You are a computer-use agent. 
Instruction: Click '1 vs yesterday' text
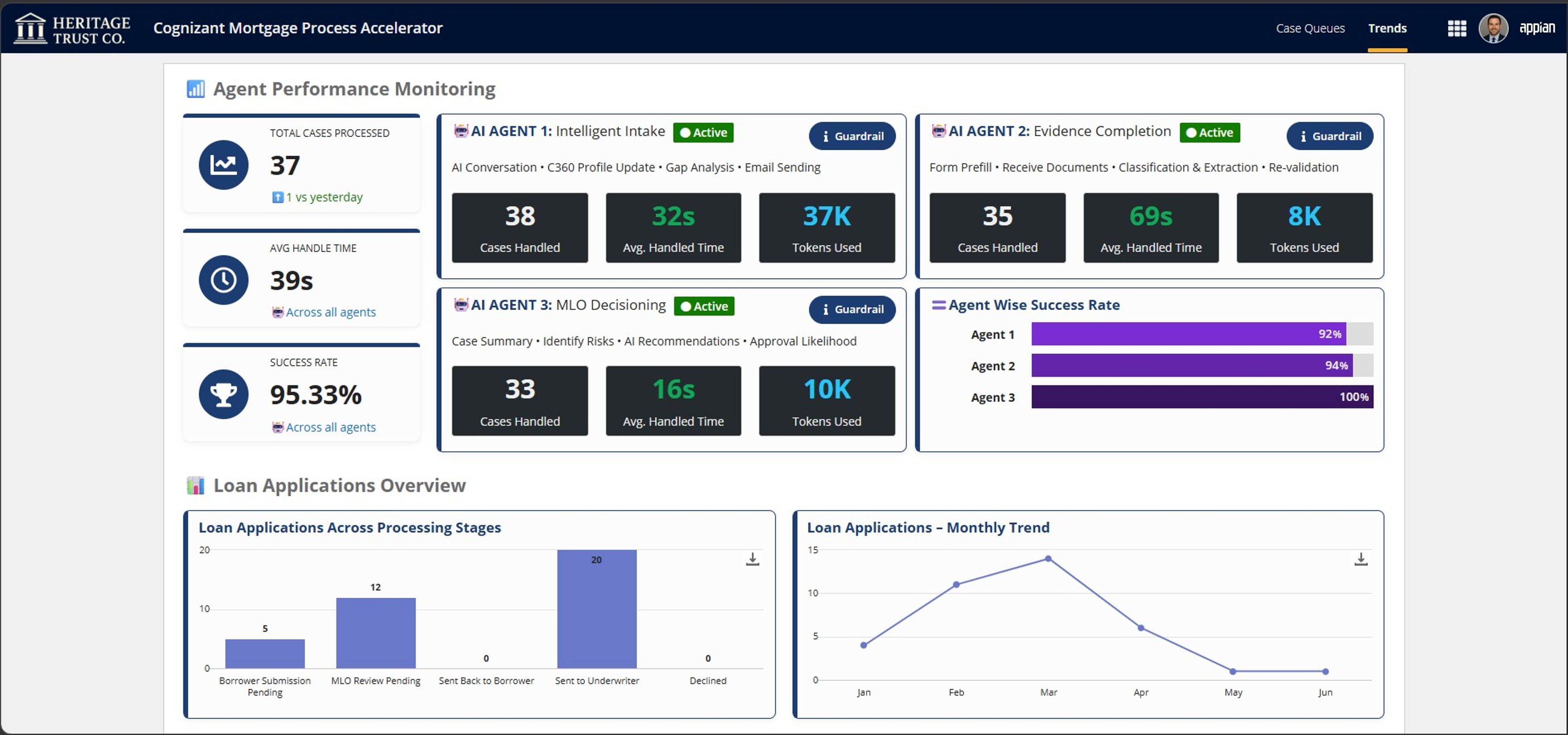coord(325,197)
